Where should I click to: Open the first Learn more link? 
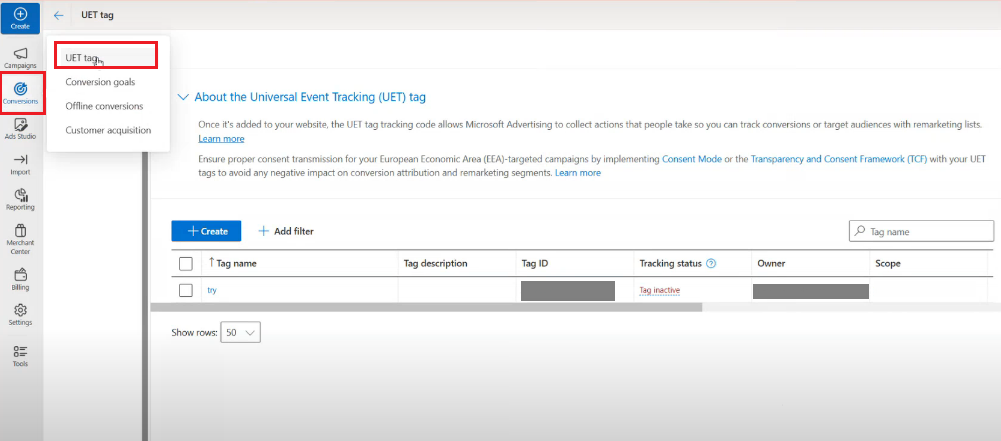[221, 138]
